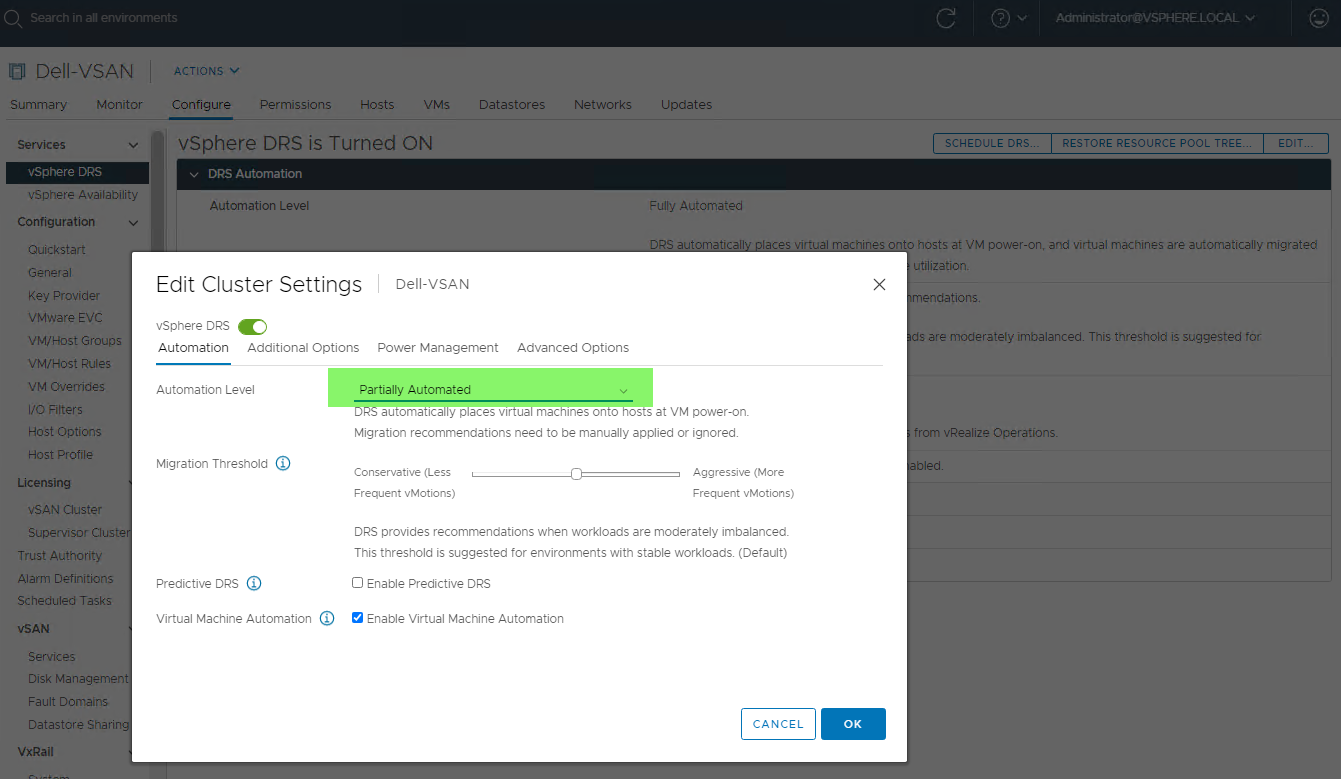
Task: Click the user profile icon at top right
Action: [1318, 17]
